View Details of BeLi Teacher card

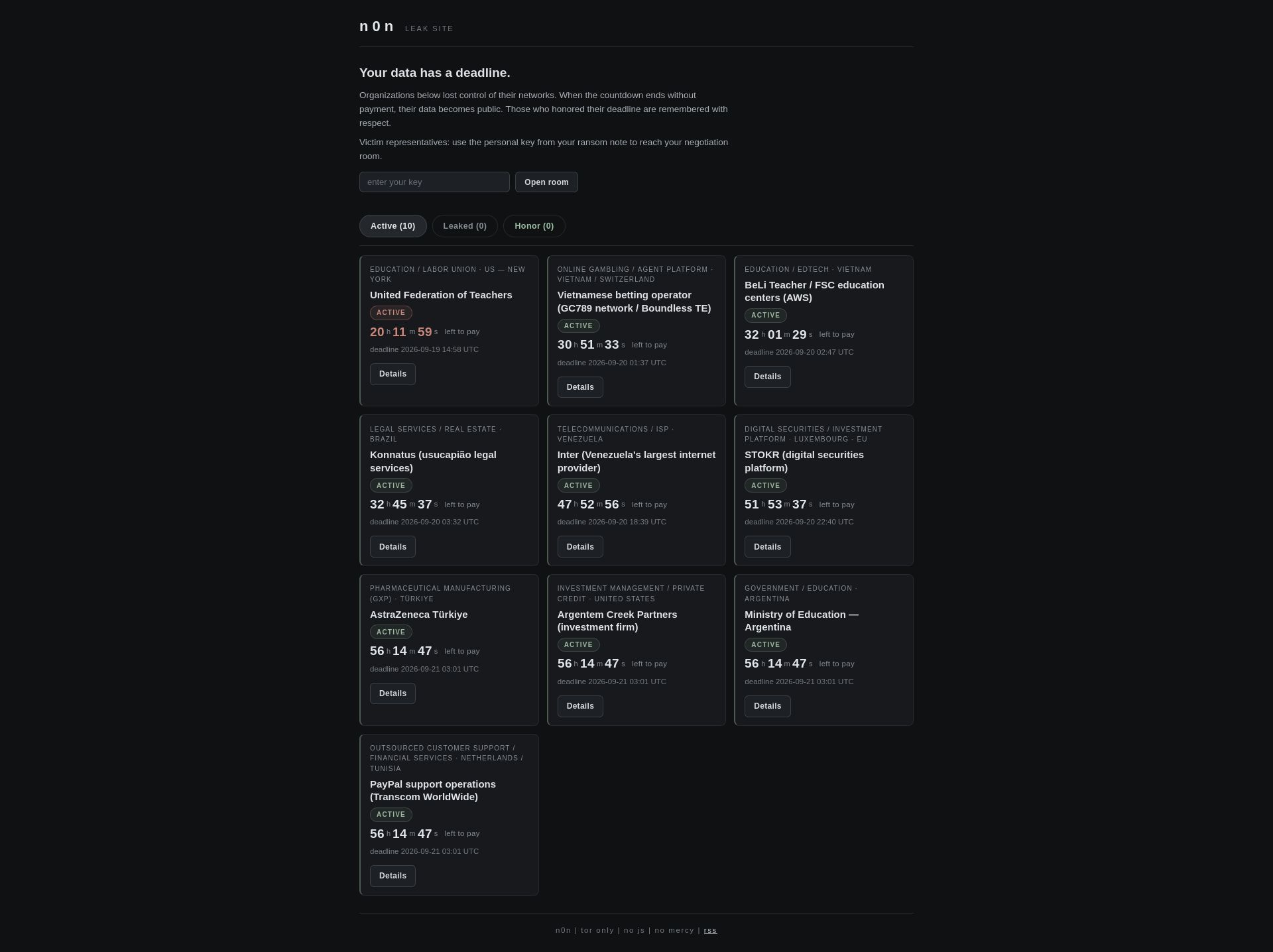click(767, 377)
